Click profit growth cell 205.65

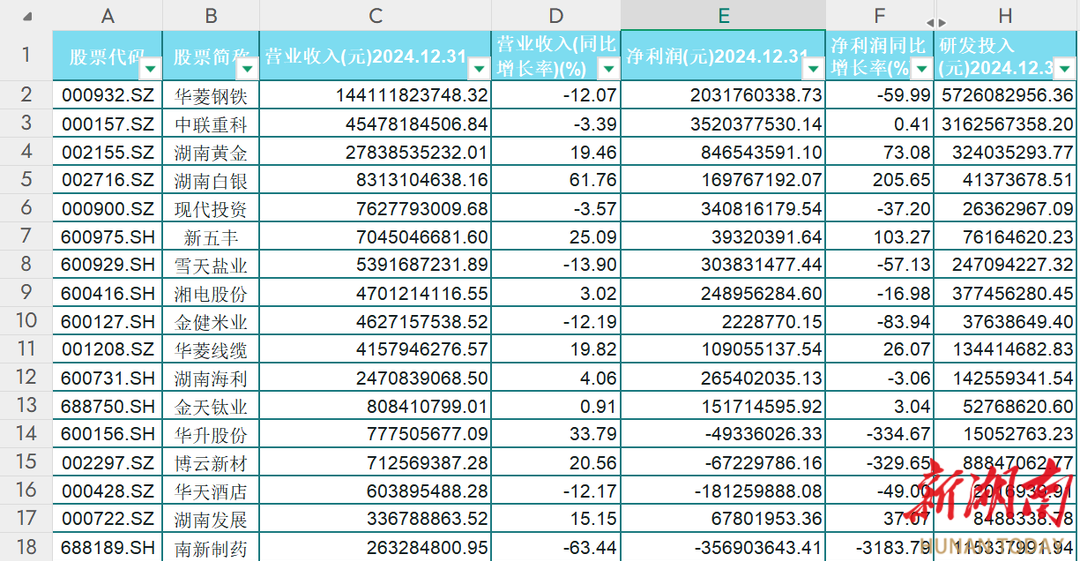(x=880, y=180)
